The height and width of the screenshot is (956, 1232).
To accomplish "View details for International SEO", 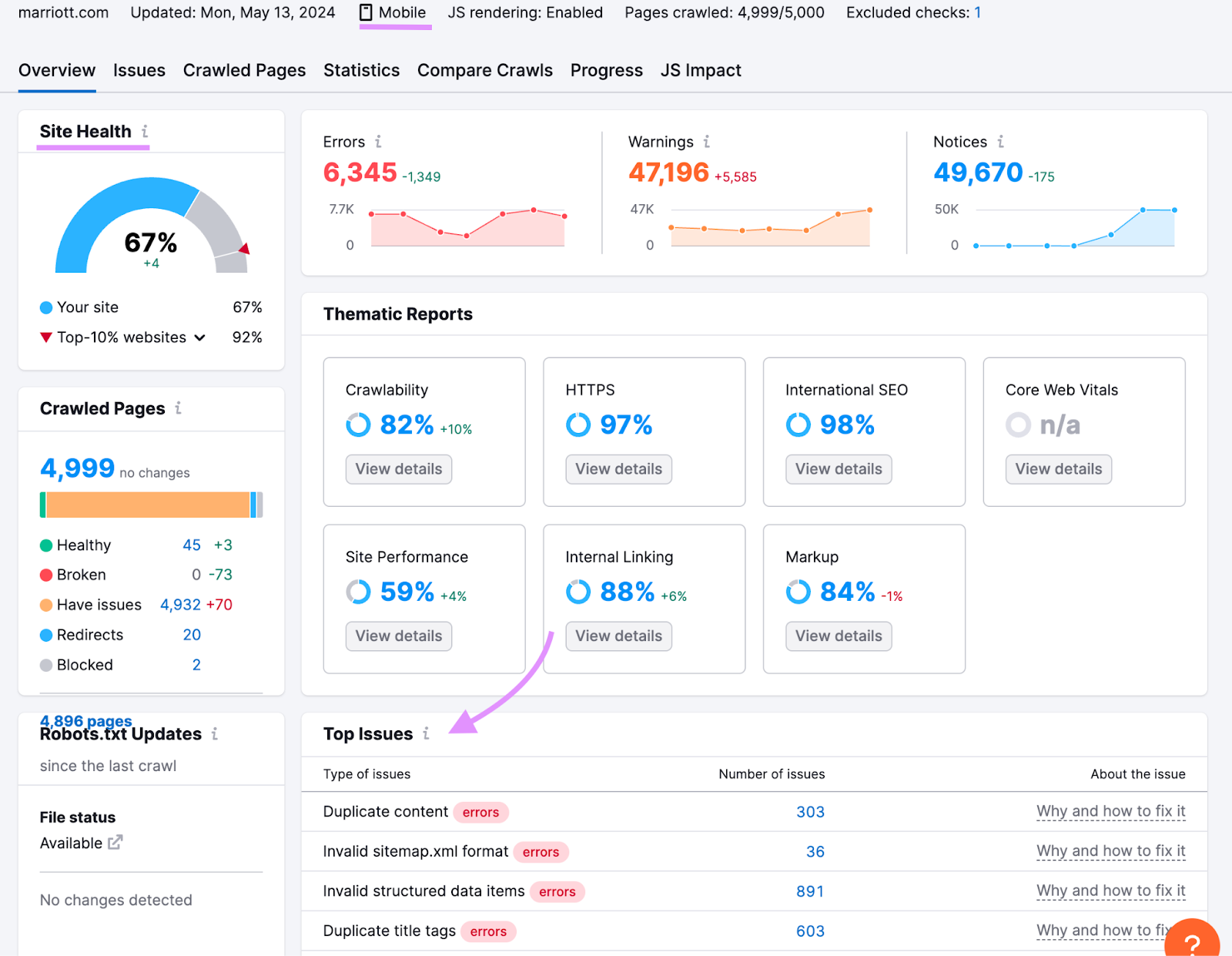I will pyautogui.click(x=839, y=469).
